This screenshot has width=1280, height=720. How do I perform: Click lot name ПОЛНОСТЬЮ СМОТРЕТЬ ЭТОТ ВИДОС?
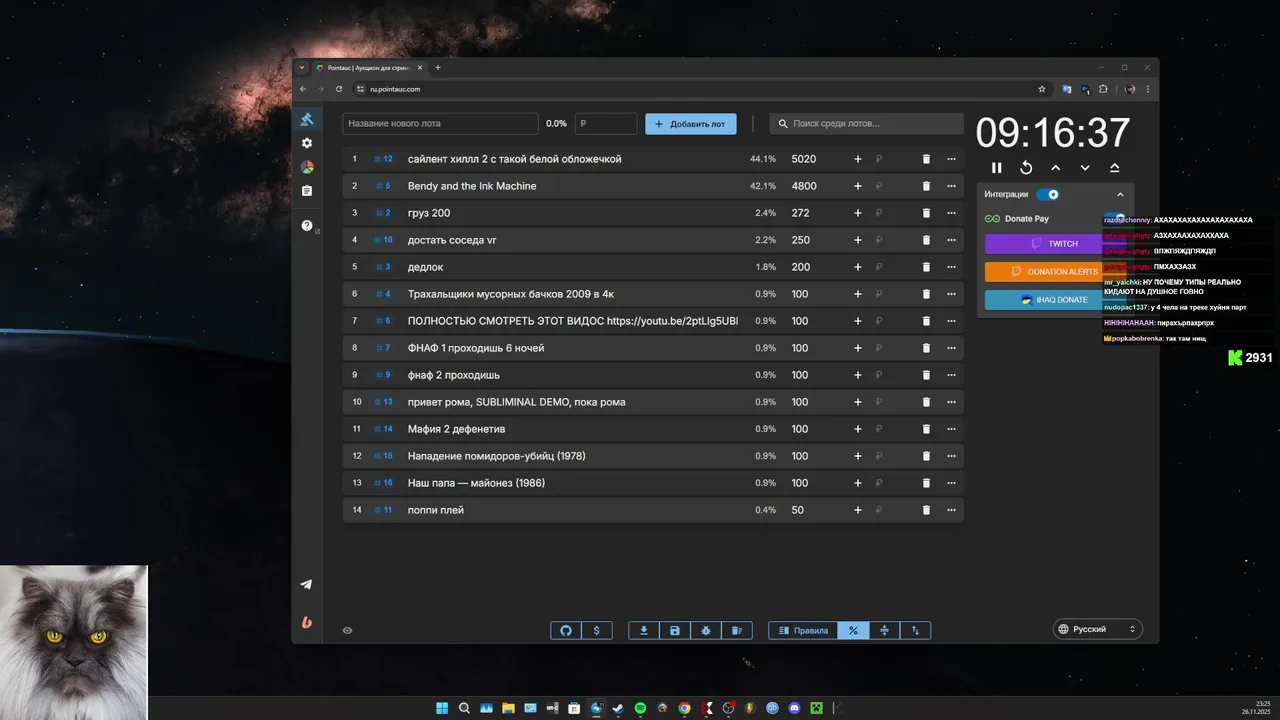click(573, 321)
